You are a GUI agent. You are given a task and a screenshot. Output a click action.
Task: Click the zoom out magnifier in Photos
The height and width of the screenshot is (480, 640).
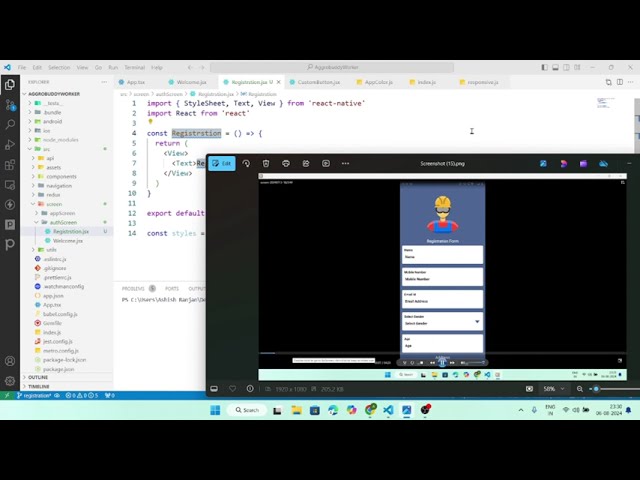click(x=580, y=389)
